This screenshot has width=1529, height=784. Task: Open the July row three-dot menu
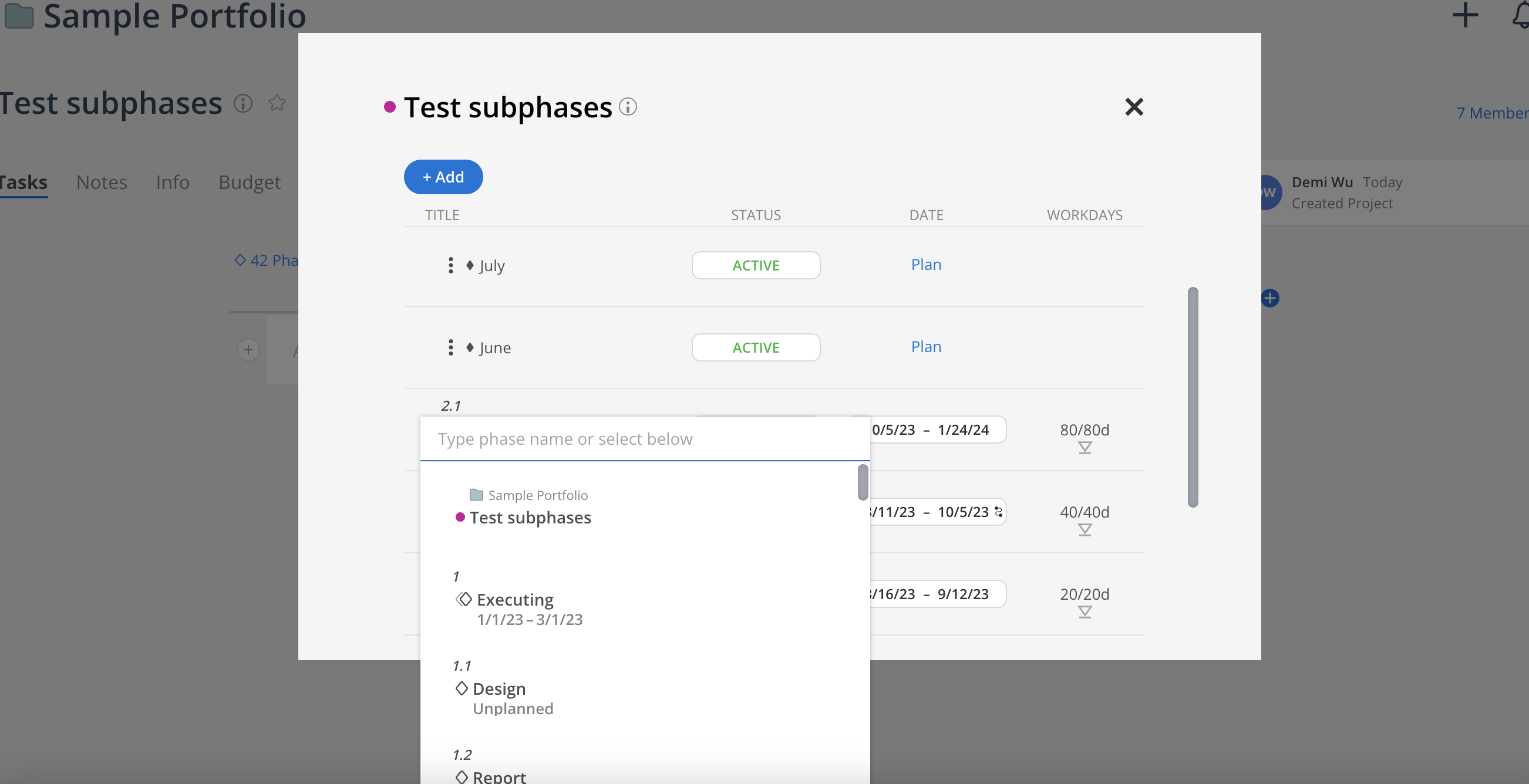coord(450,265)
